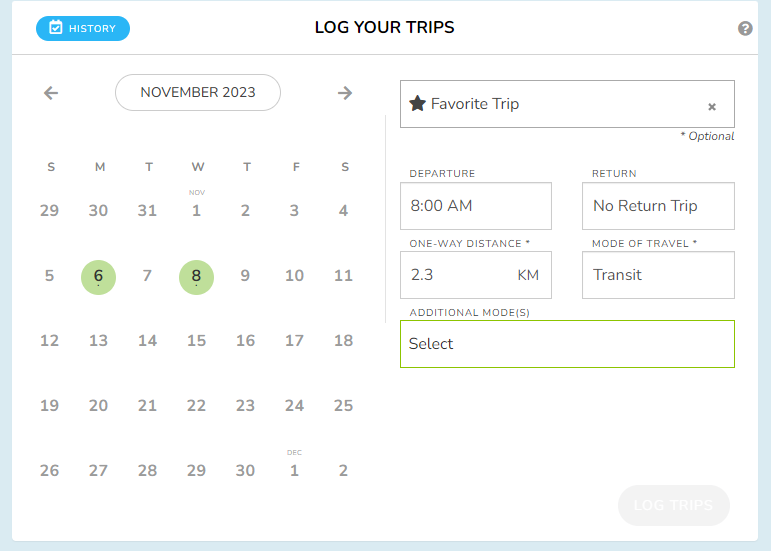
Task: Advance to next month with right arrow
Action: pos(345,93)
